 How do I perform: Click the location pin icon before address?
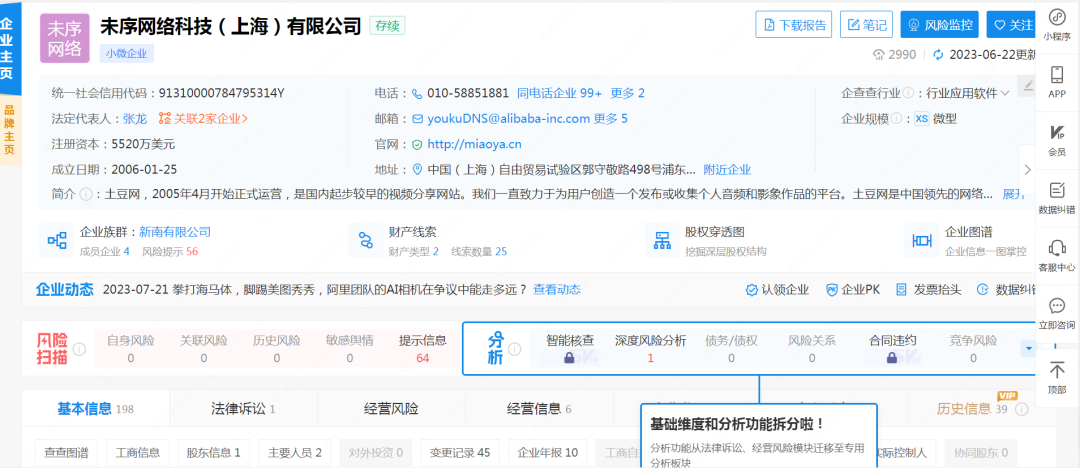[x=417, y=170]
